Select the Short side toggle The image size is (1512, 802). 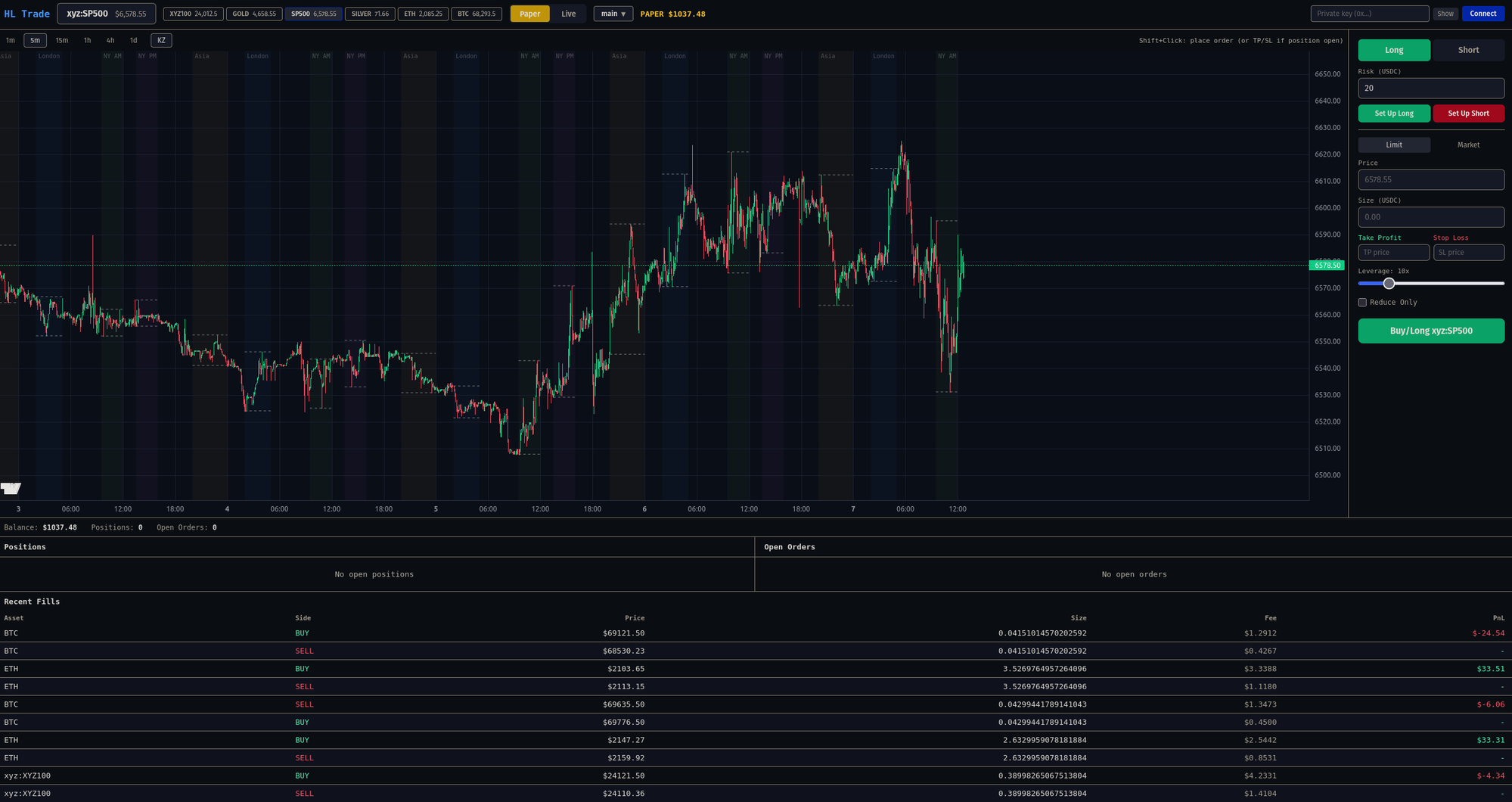click(1467, 50)
